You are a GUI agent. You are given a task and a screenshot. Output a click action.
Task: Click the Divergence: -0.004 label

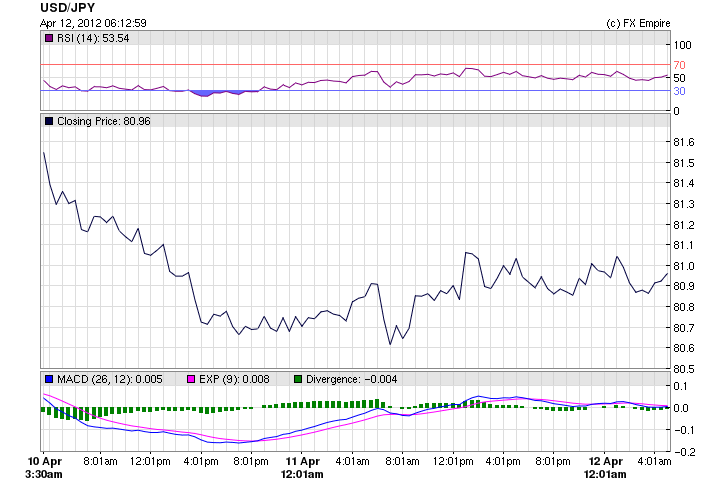tap(352, 379)
